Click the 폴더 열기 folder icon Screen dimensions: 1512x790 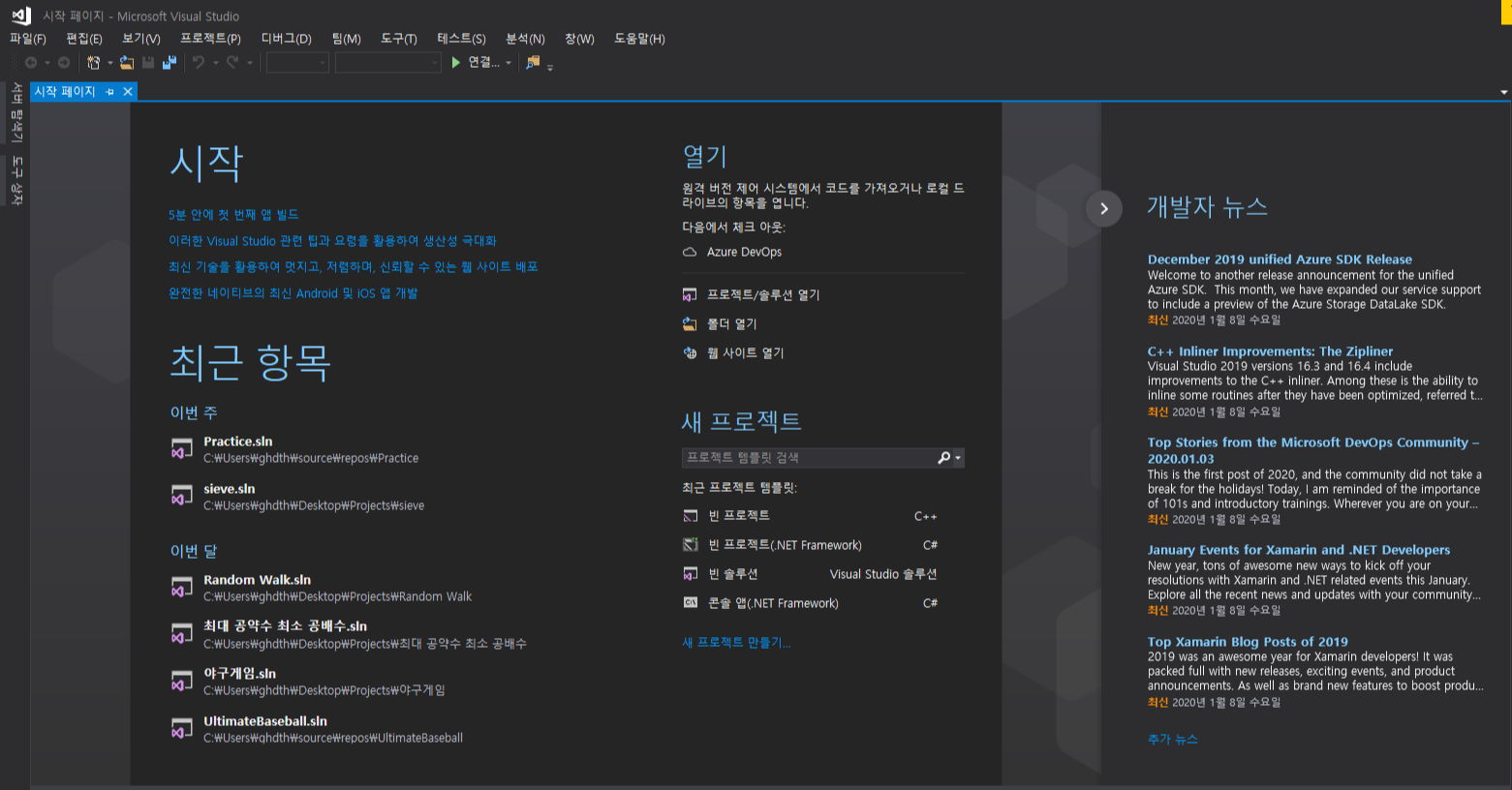click(690, 323)
